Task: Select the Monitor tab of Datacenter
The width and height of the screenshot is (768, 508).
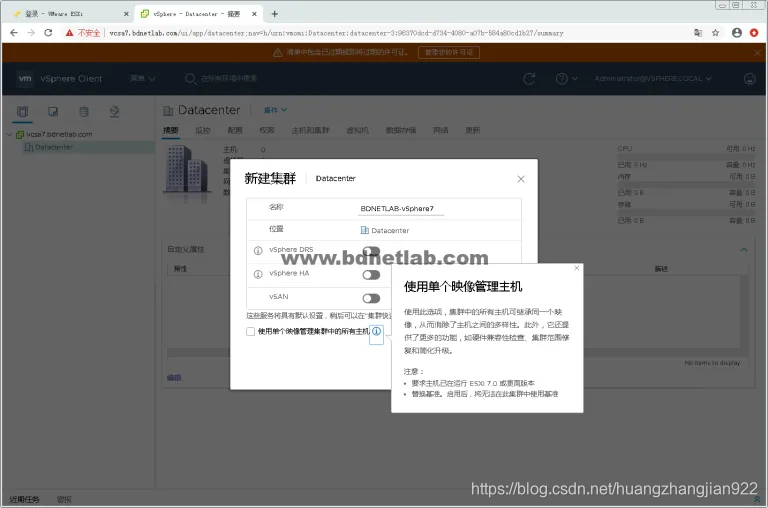Action: [x=203, y=130]
